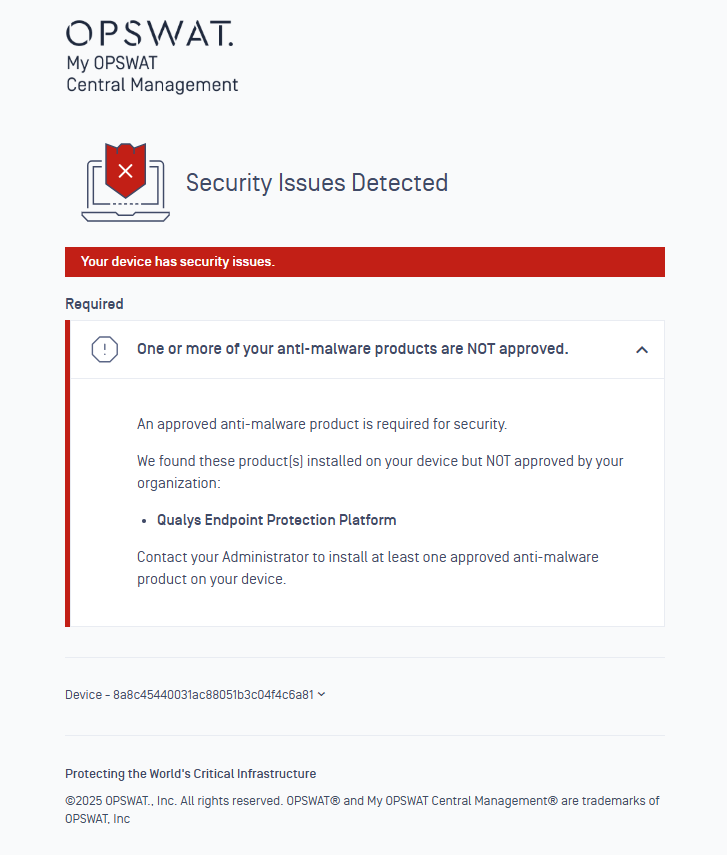Click the white X on the shield
The height and width of the screenshot is (855, 727).
pos(125,171)
